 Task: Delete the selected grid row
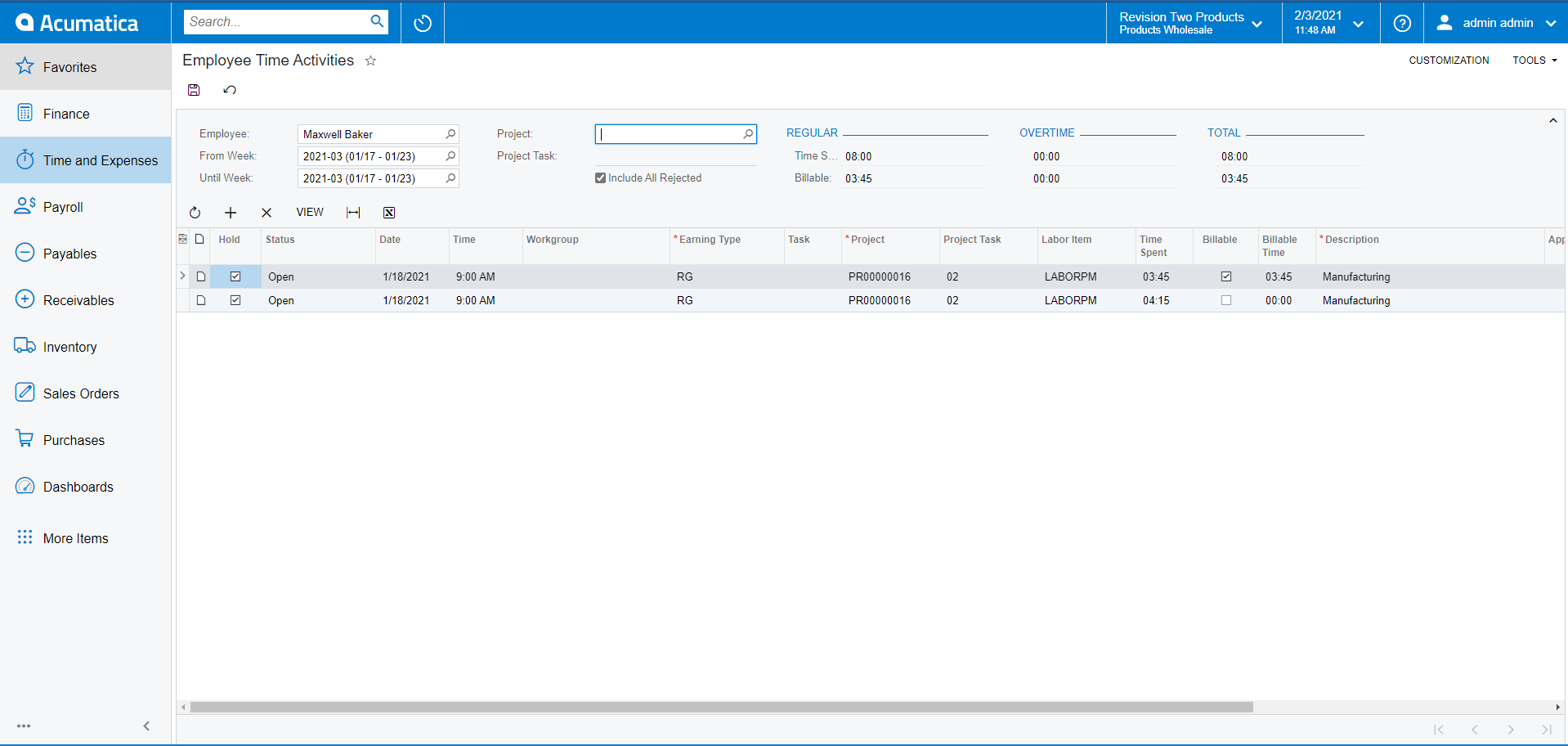[267, 213]
